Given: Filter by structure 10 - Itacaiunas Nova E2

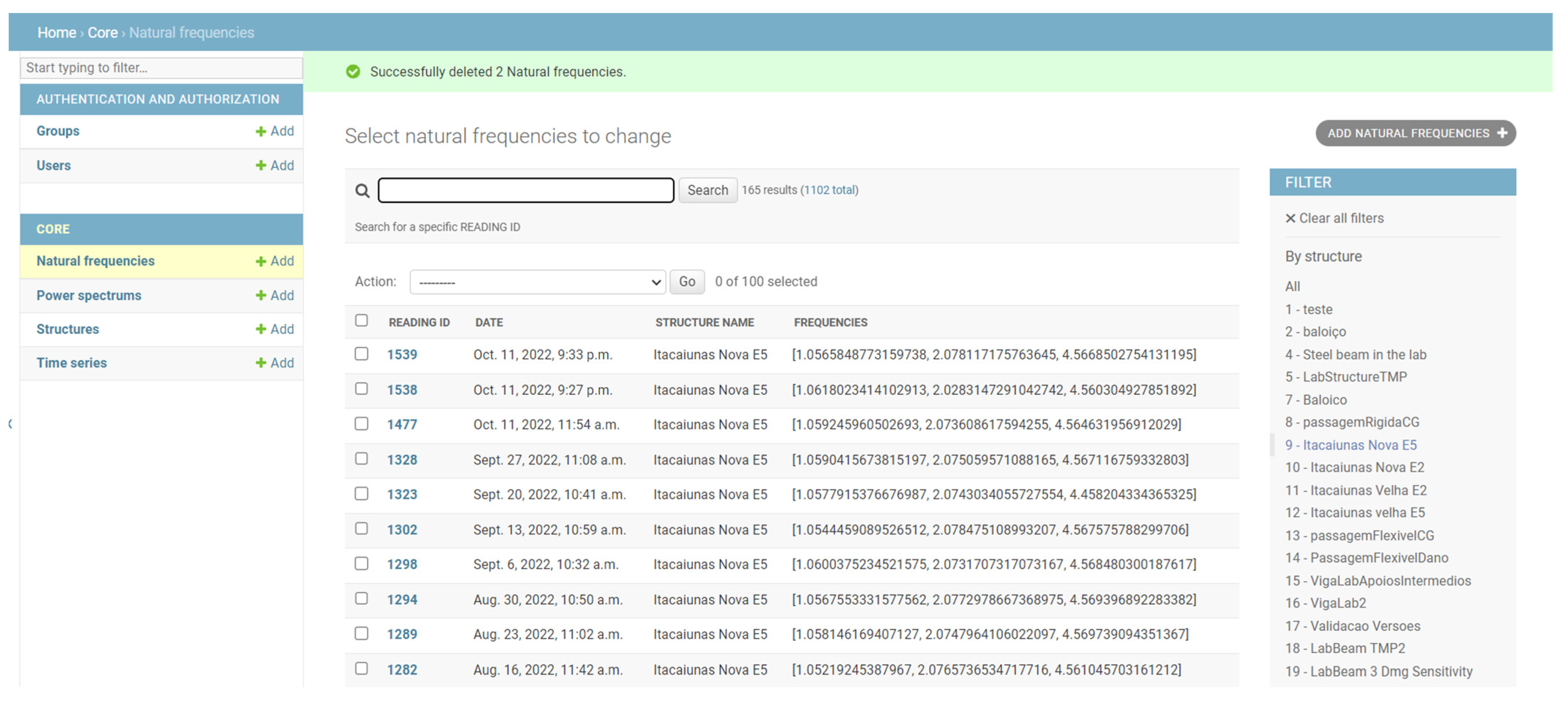Looking at the screenshot, I should pos(1354,467).
